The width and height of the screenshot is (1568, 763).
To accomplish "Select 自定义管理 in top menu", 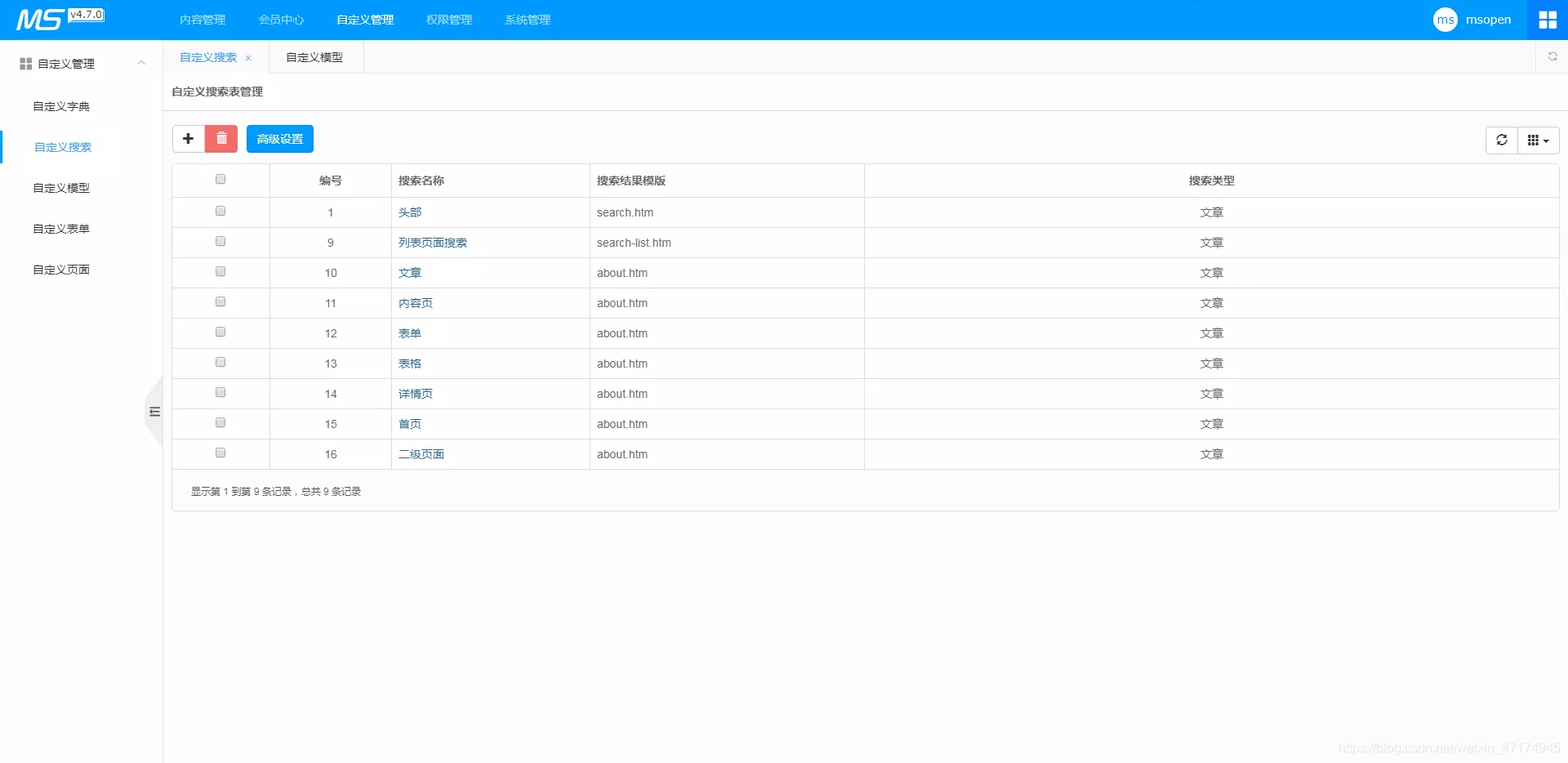I will pos(365,20).
